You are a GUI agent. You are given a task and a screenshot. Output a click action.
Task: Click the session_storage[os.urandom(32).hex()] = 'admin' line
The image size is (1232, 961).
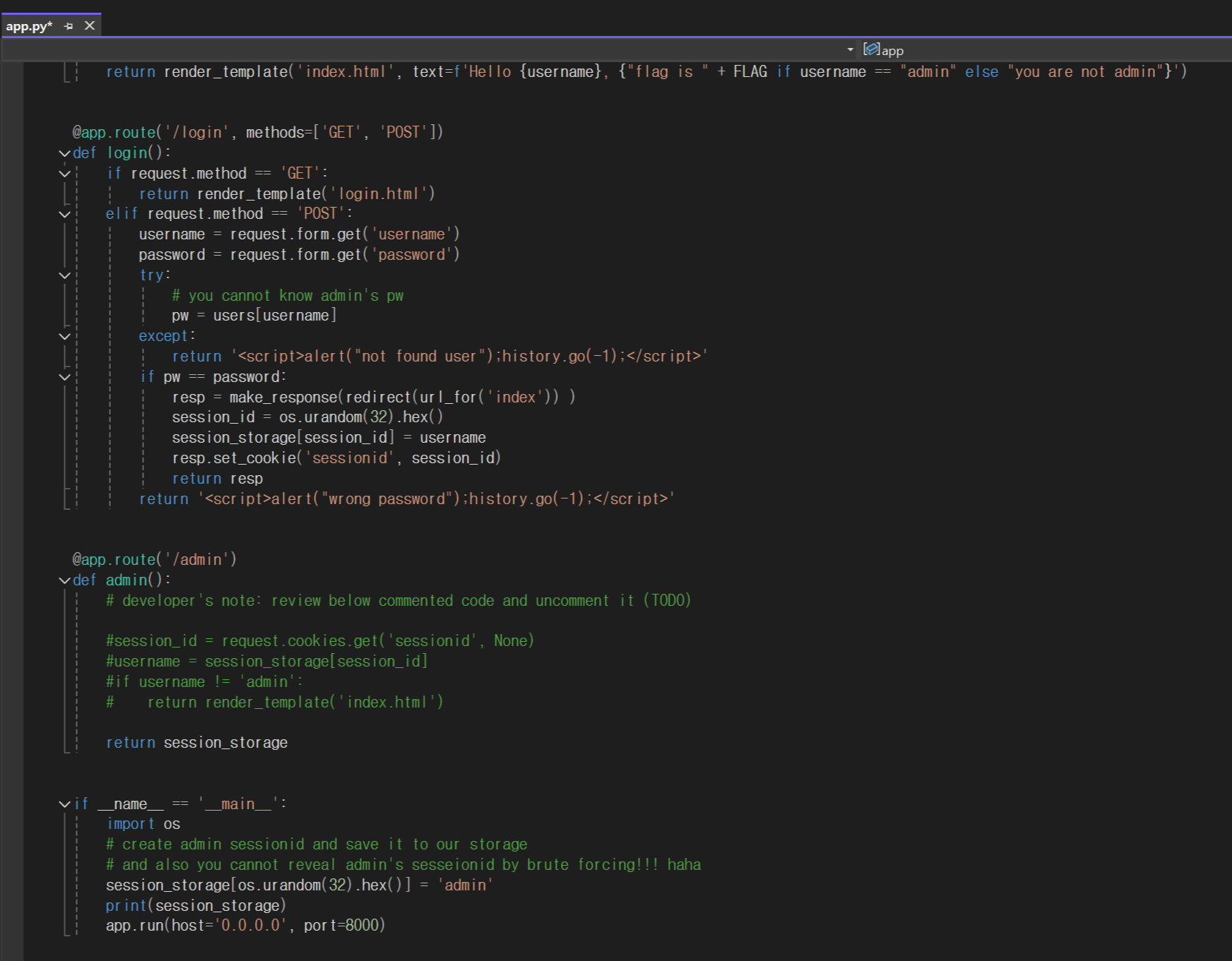click(300, 885)
